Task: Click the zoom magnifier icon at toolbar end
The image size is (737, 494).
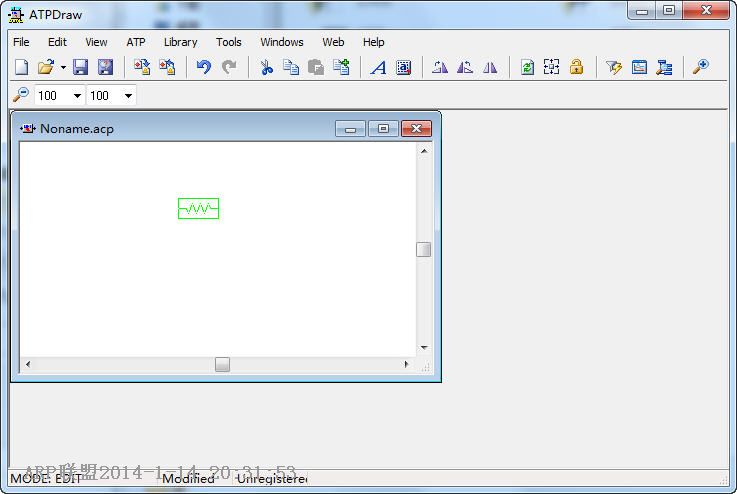Action: tap(701, 67)
